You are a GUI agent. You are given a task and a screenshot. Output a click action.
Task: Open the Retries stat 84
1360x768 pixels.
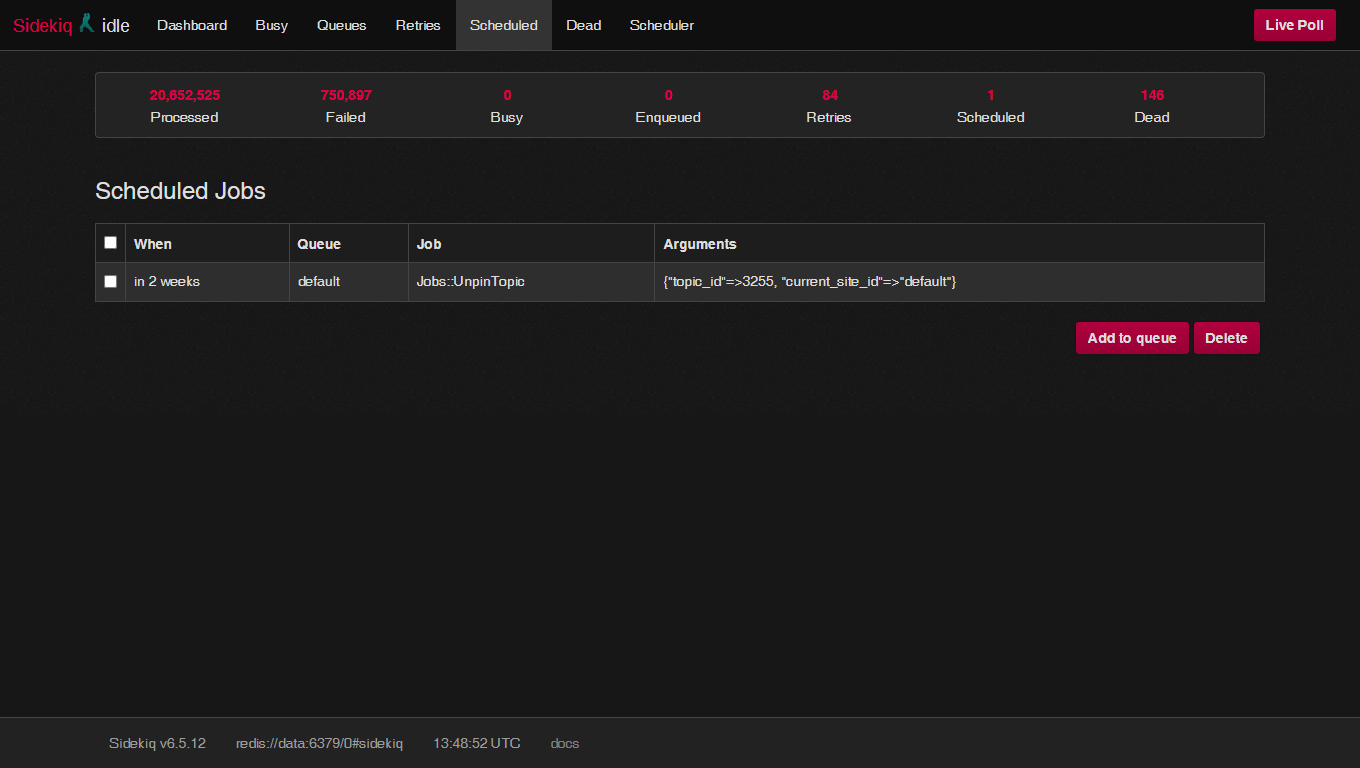click(830, 95)
